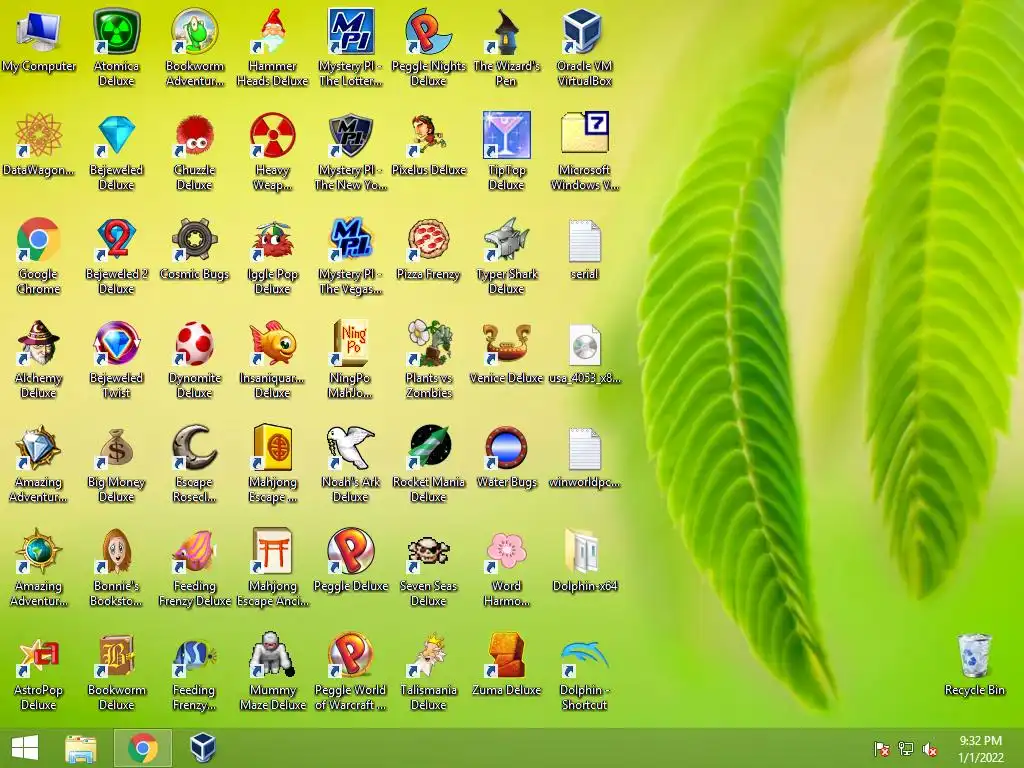
Task: Open the Windows Start button
Action: [25, 748]
